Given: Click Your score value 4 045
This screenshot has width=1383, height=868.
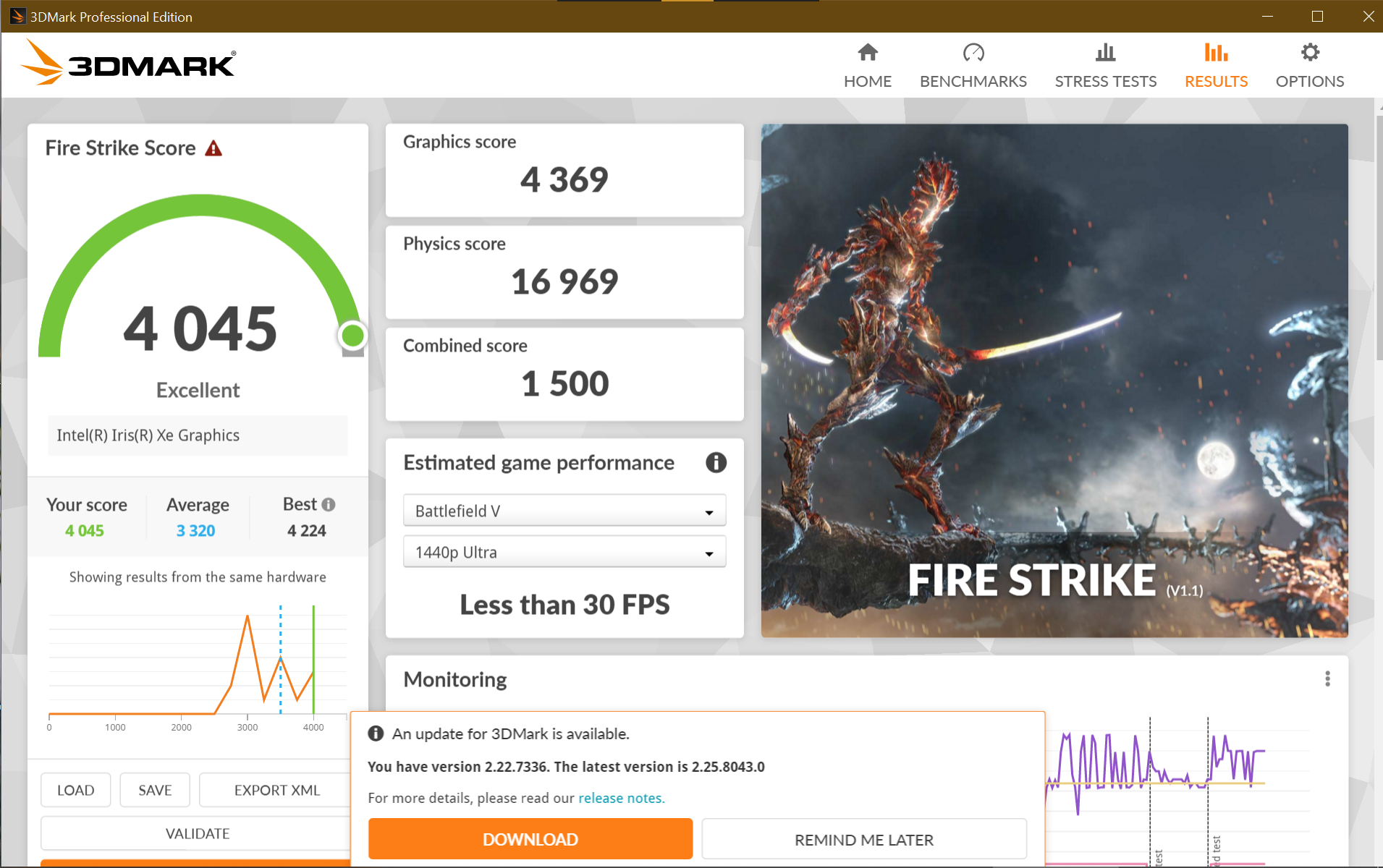Looking at the screenshot, I should (x=85, y=530).
